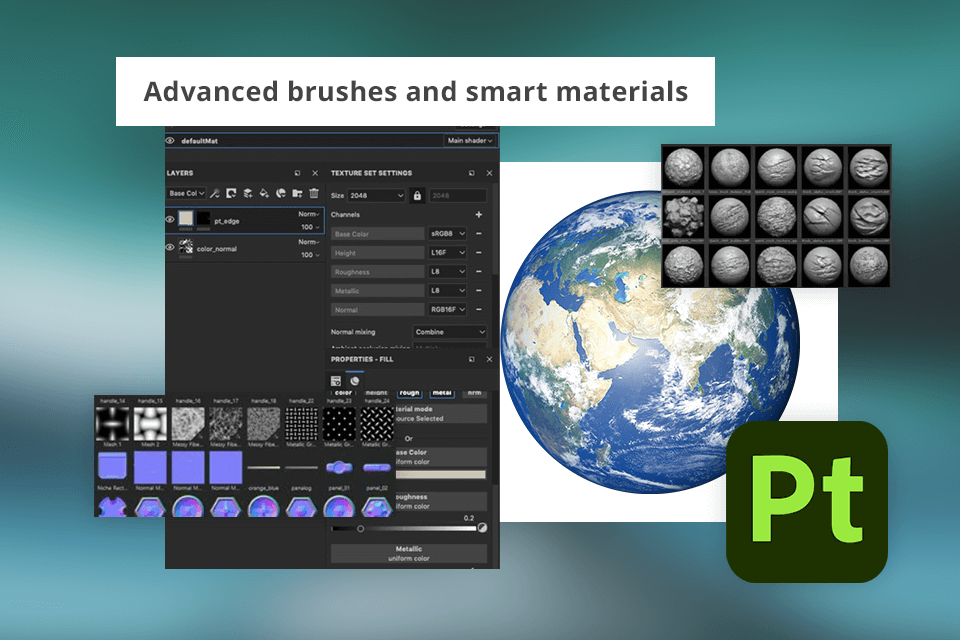Select the pt_edge layer black mask thumbnail

[x=203, y=219]
